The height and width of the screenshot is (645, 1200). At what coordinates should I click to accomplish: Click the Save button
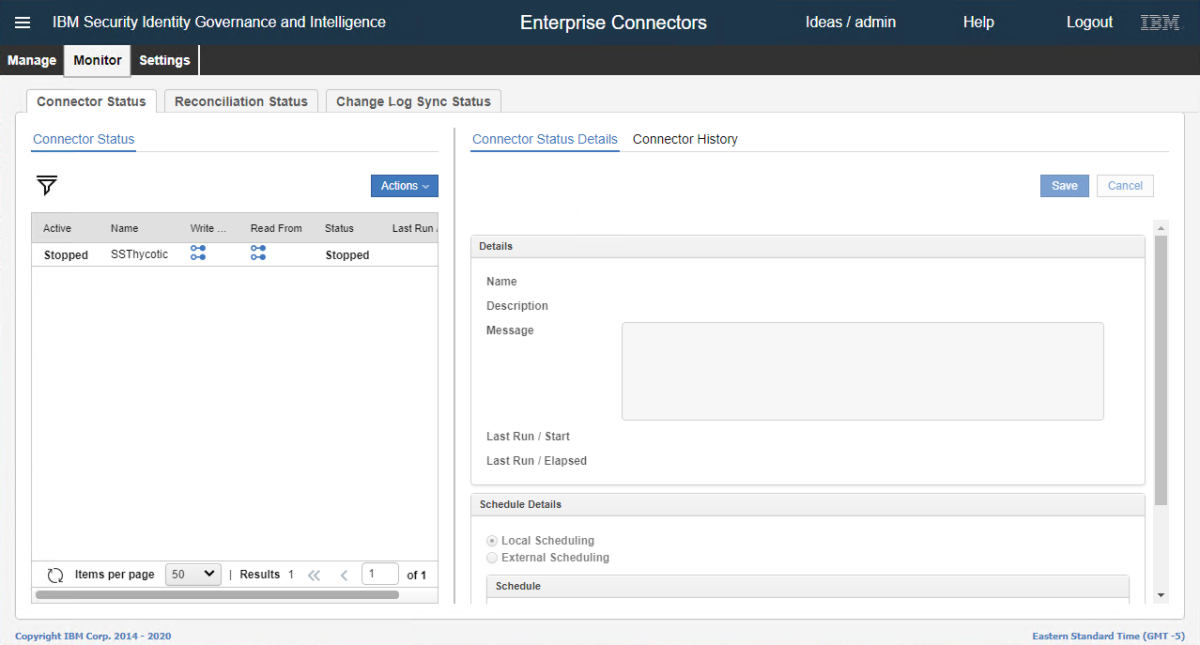coord(1064,186)
